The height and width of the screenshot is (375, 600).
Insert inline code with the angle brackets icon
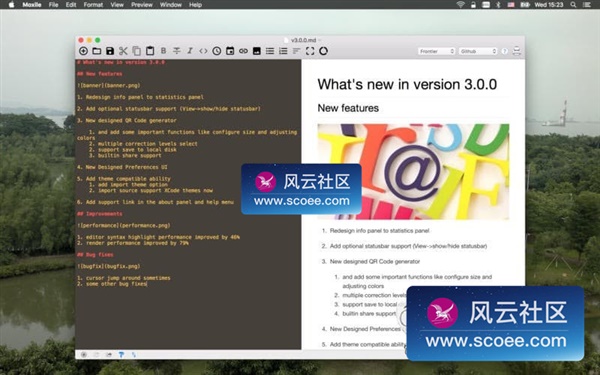click(x=203, y=51)
